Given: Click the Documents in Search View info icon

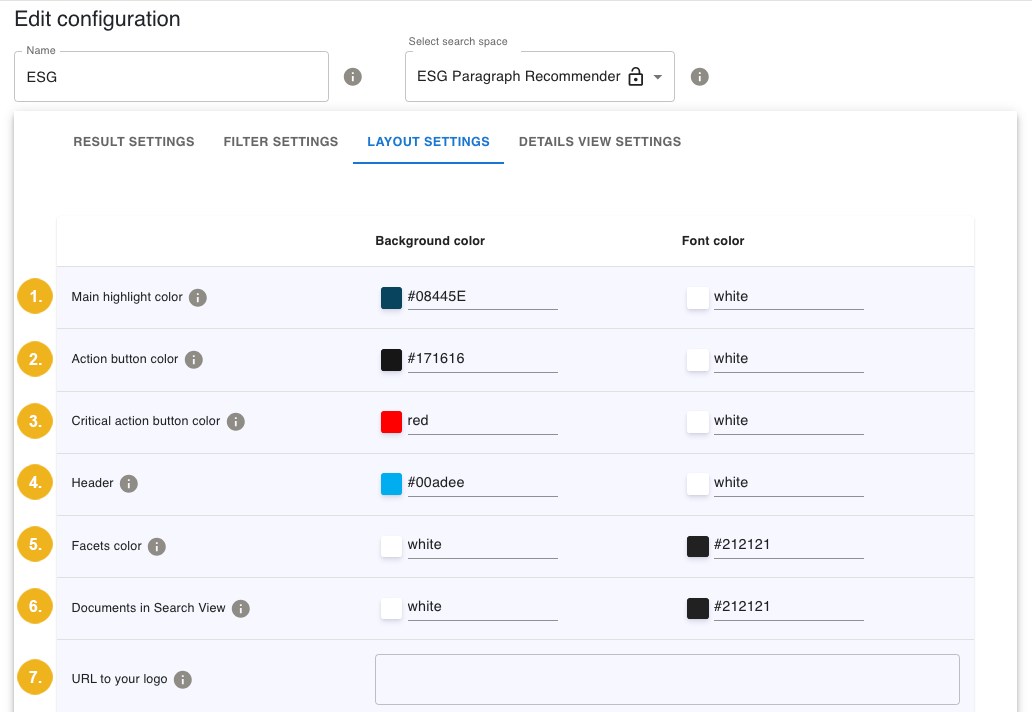Looking at the screenshot, I should (x=240, y=608).
